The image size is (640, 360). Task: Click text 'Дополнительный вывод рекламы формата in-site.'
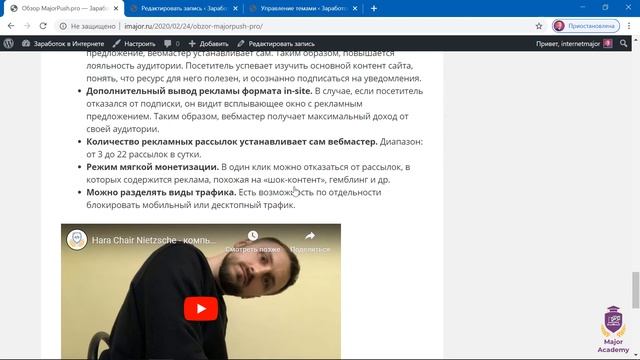coord(199,91)
